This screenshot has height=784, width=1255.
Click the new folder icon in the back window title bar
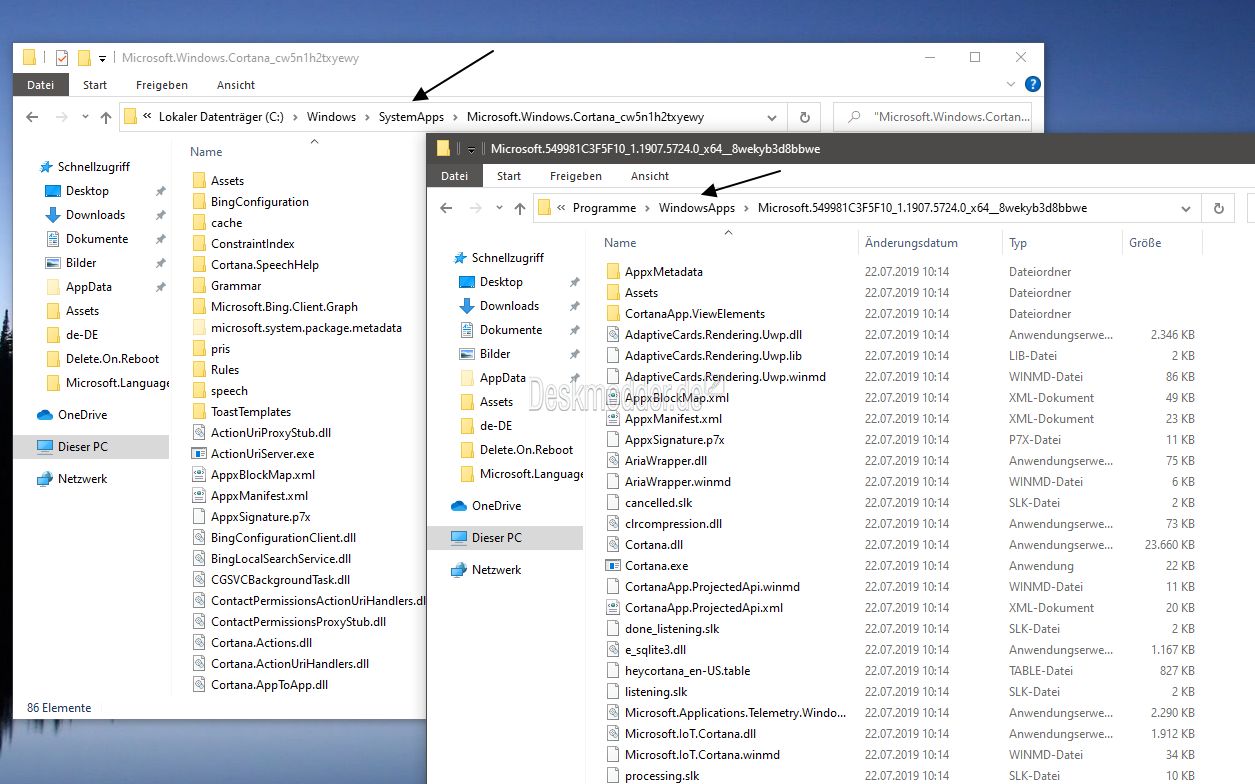(x=84, y=58)
